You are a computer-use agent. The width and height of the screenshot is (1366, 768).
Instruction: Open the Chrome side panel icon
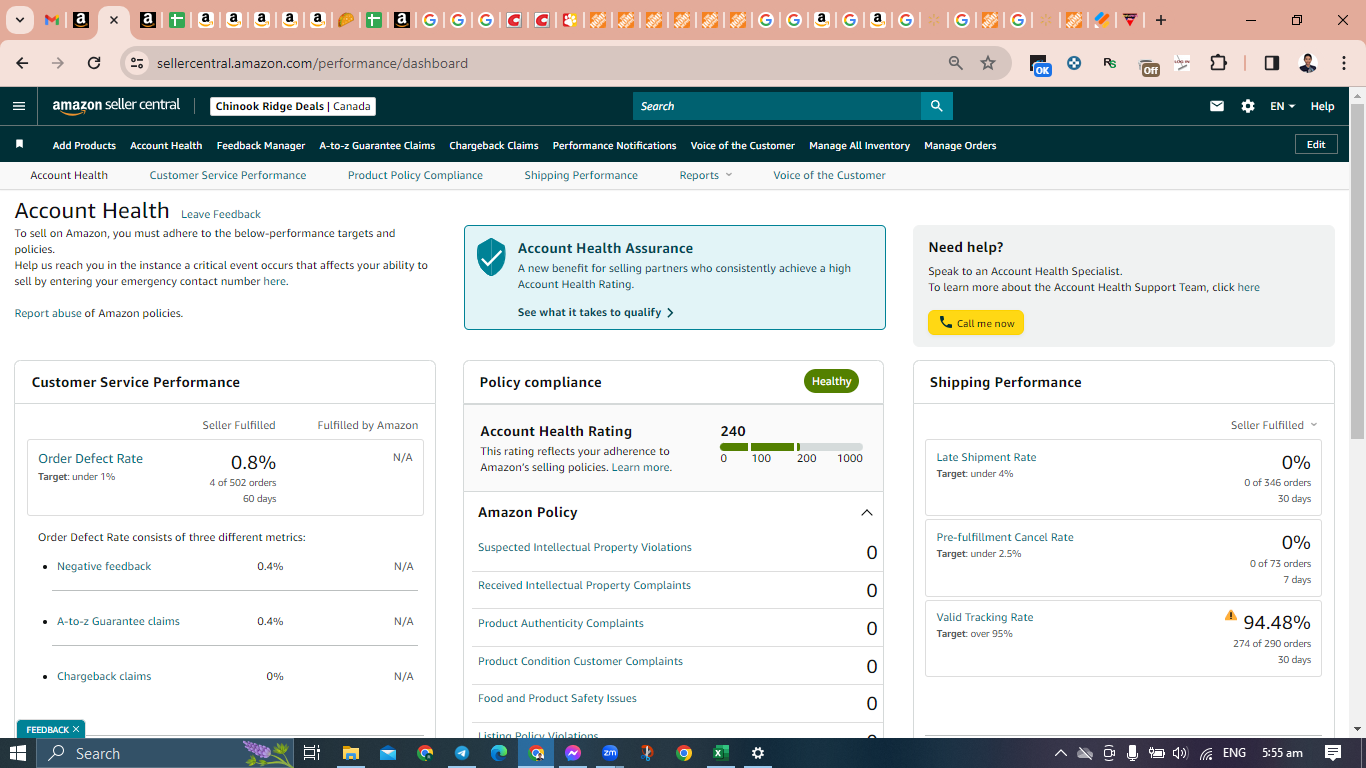pos(1272,63)
